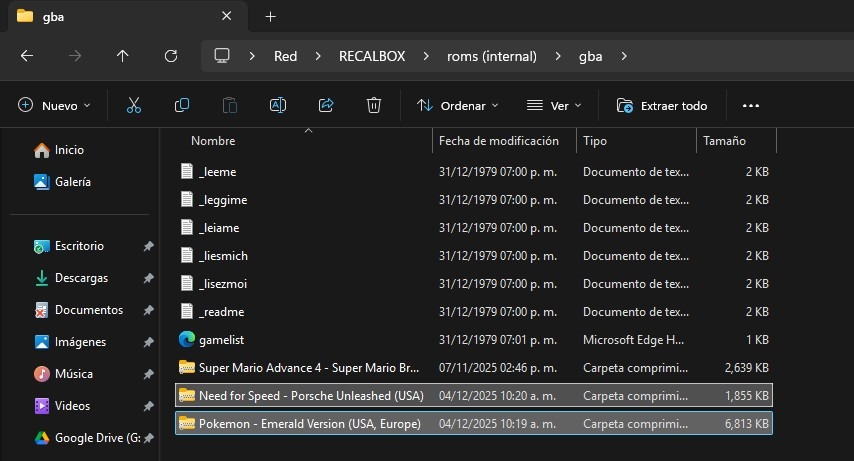Open the Ver view options dropdown
Image resolution: width=854 pixels, height=461 pixels.
(554, 105)
